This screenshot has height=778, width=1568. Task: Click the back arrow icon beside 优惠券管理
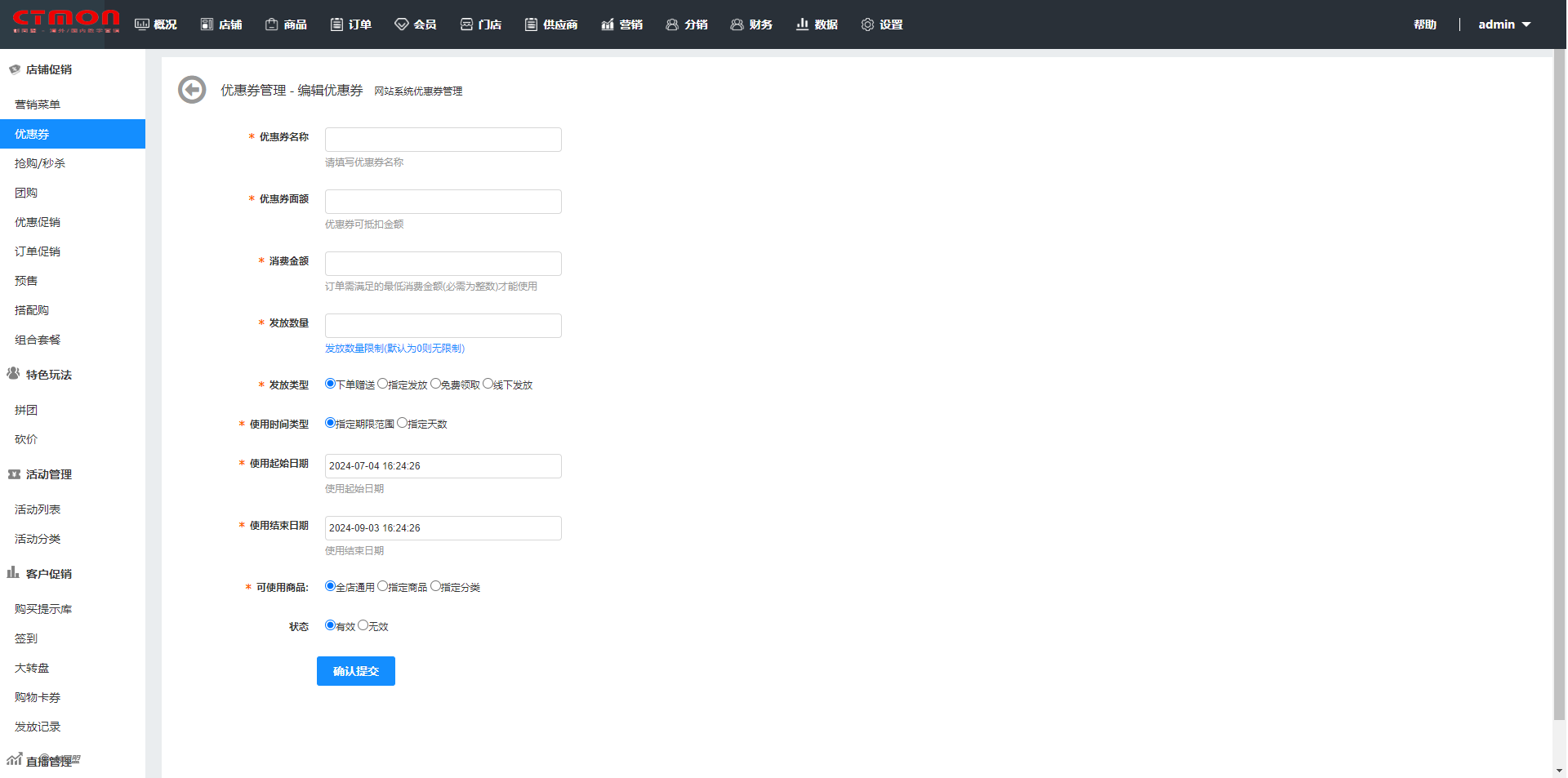192,90
